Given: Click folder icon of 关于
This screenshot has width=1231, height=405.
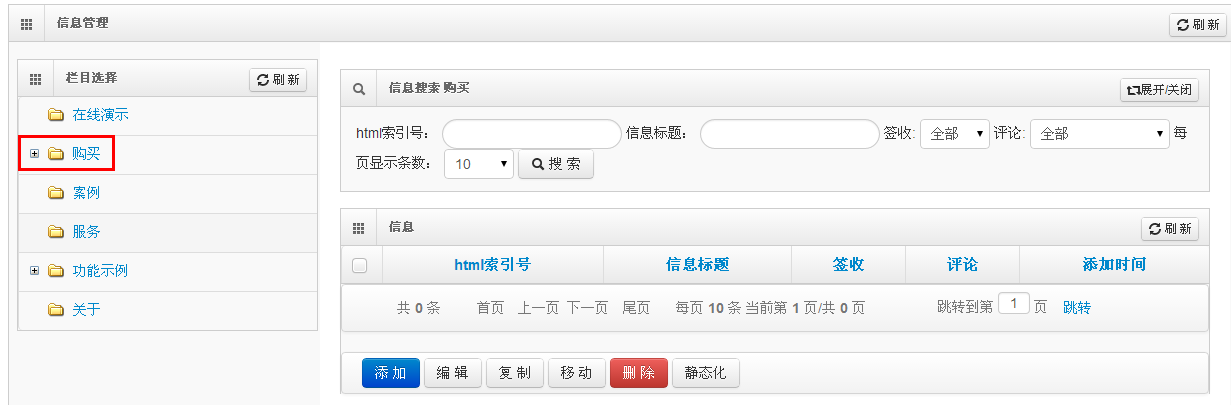Looking at the screenshot, I should pos(56,310).
